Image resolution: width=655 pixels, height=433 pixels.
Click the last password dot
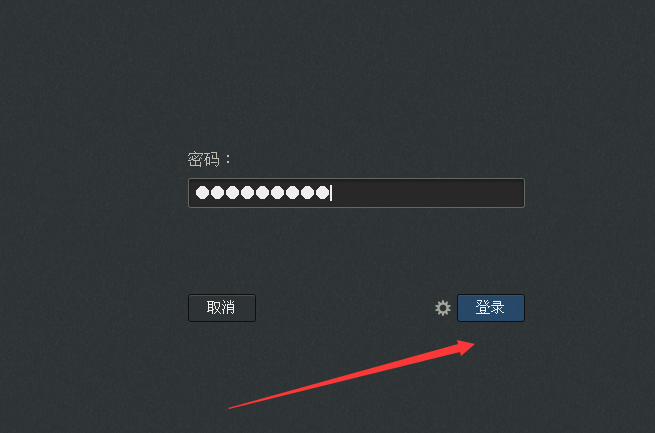(322, 192)
